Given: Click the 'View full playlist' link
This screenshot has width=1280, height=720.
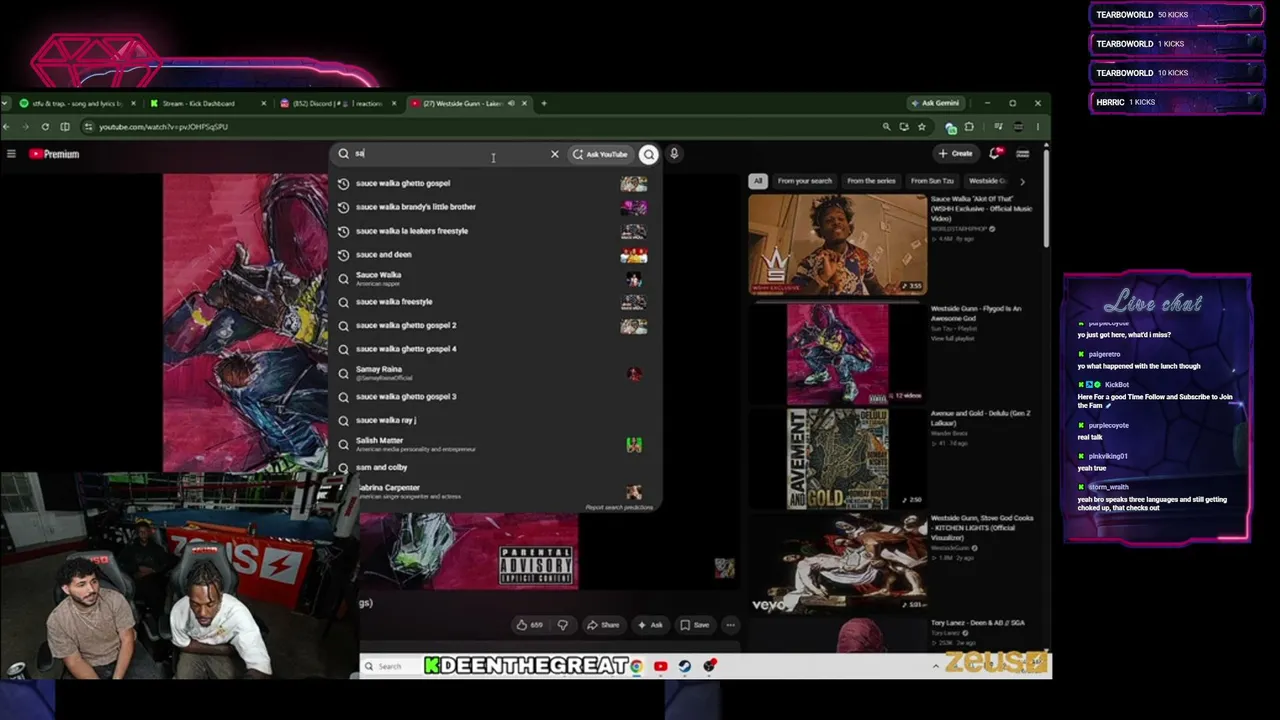Looking at the screenshot, I should click(954, 339).
